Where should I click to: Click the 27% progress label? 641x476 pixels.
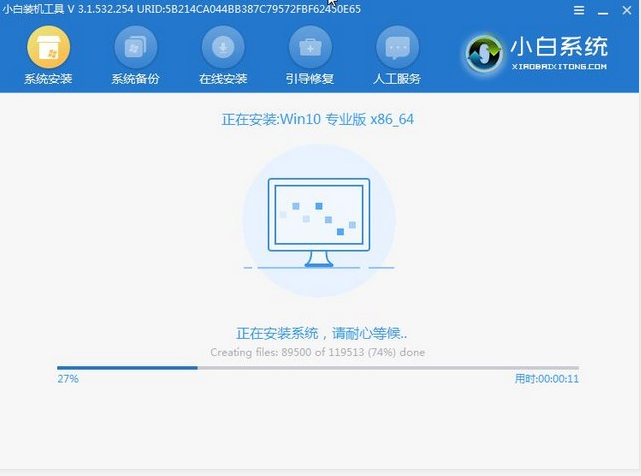pos(68,380)
